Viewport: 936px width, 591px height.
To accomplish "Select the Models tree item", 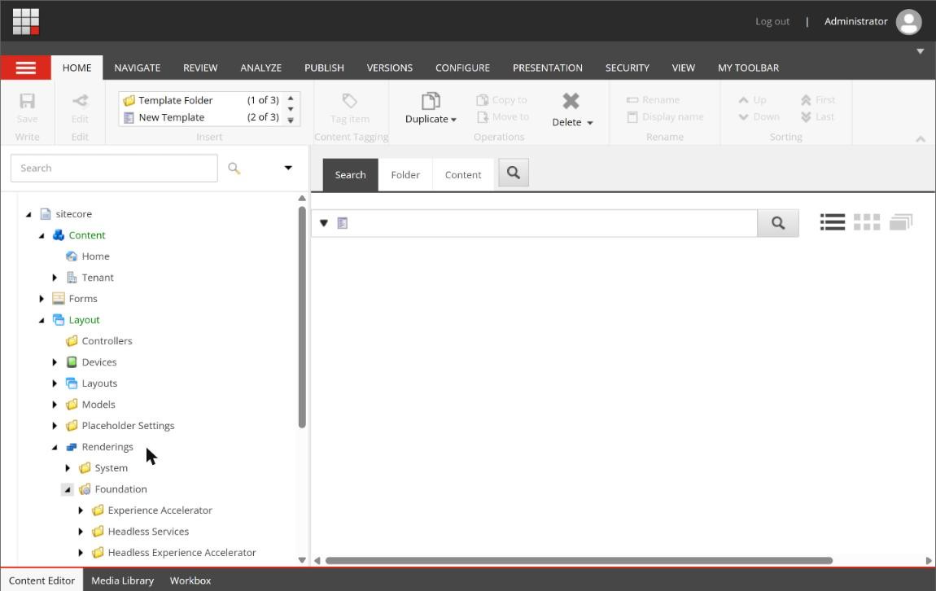I will click(x=98, y=404).
